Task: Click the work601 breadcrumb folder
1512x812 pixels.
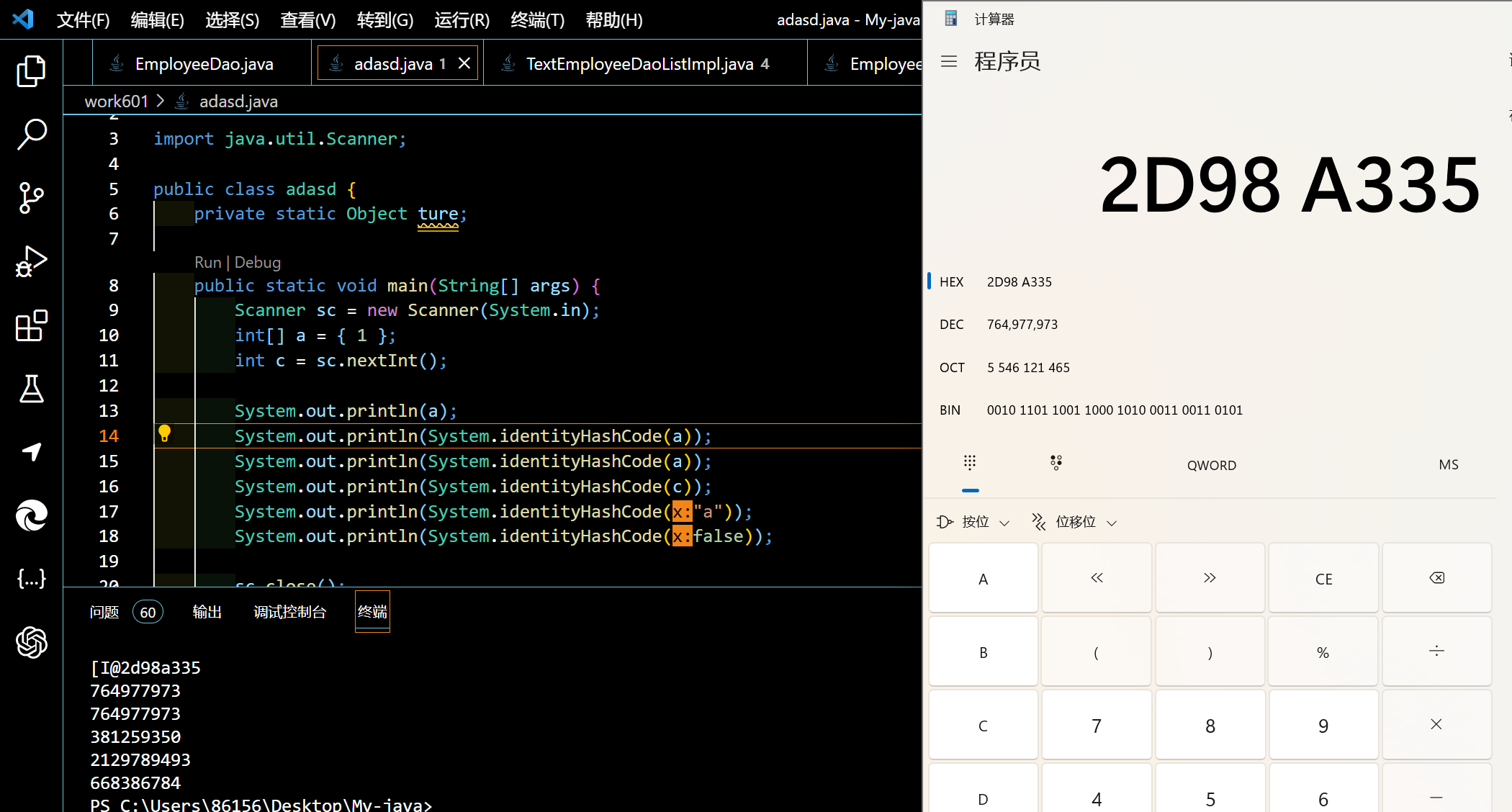Action: click(x=117, y=101)
